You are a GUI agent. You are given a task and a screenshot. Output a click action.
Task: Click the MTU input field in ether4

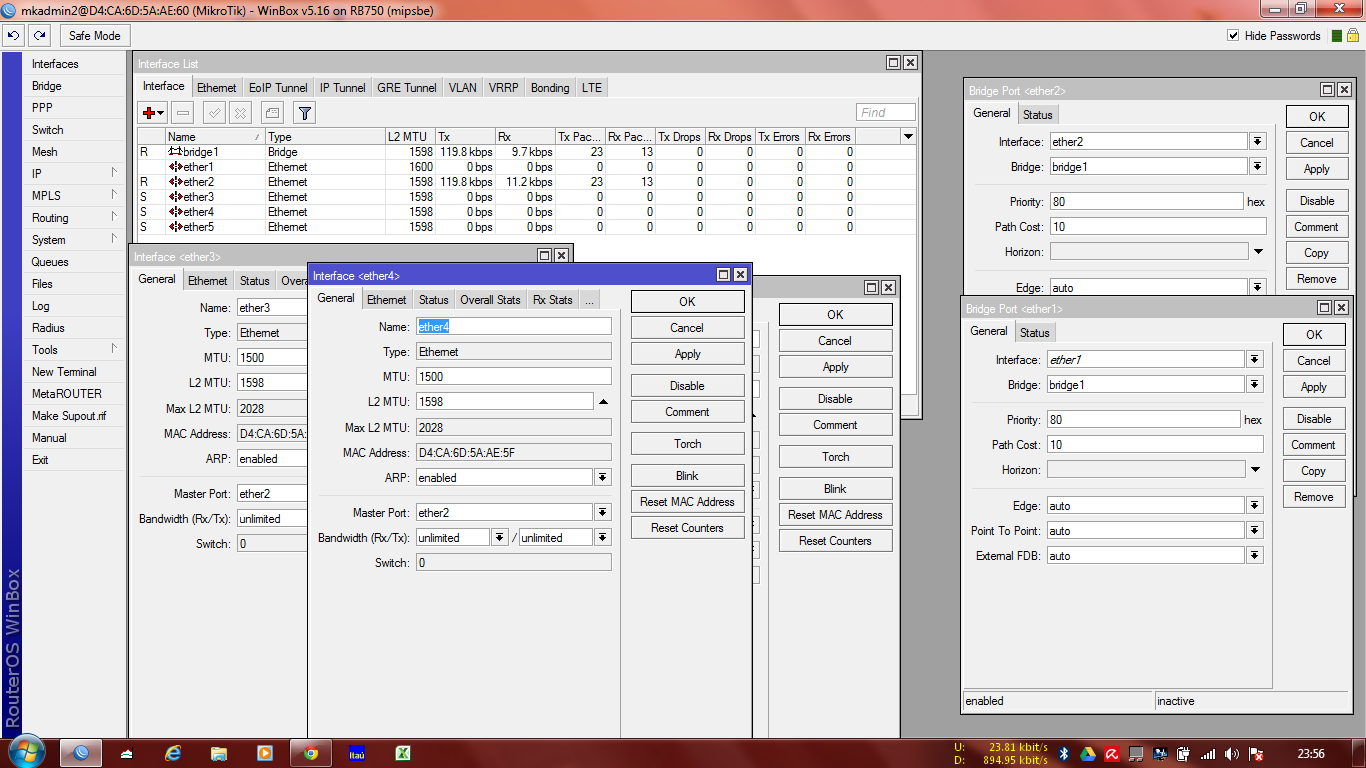click(513, 377)
